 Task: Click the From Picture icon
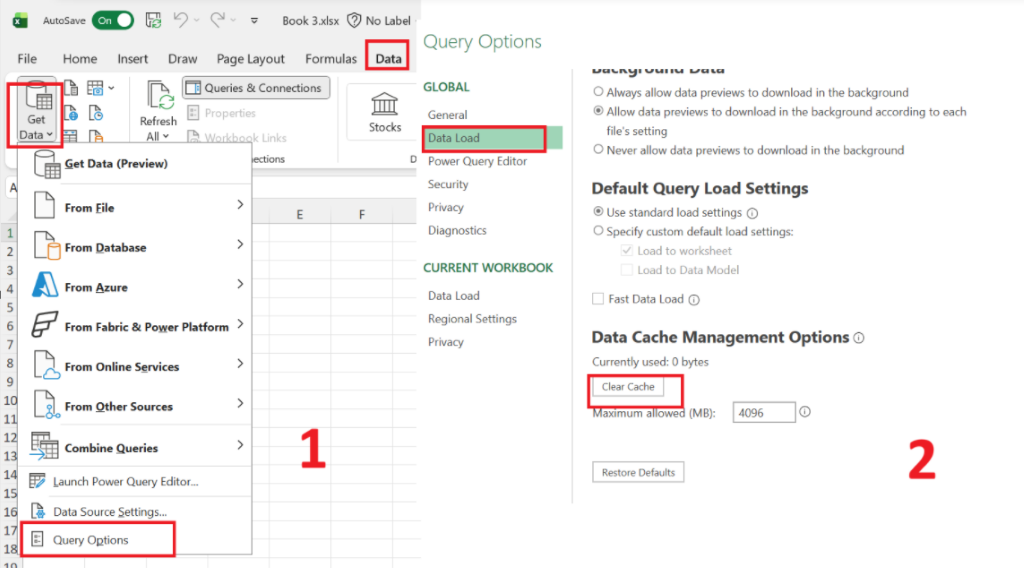click(95, 87)
